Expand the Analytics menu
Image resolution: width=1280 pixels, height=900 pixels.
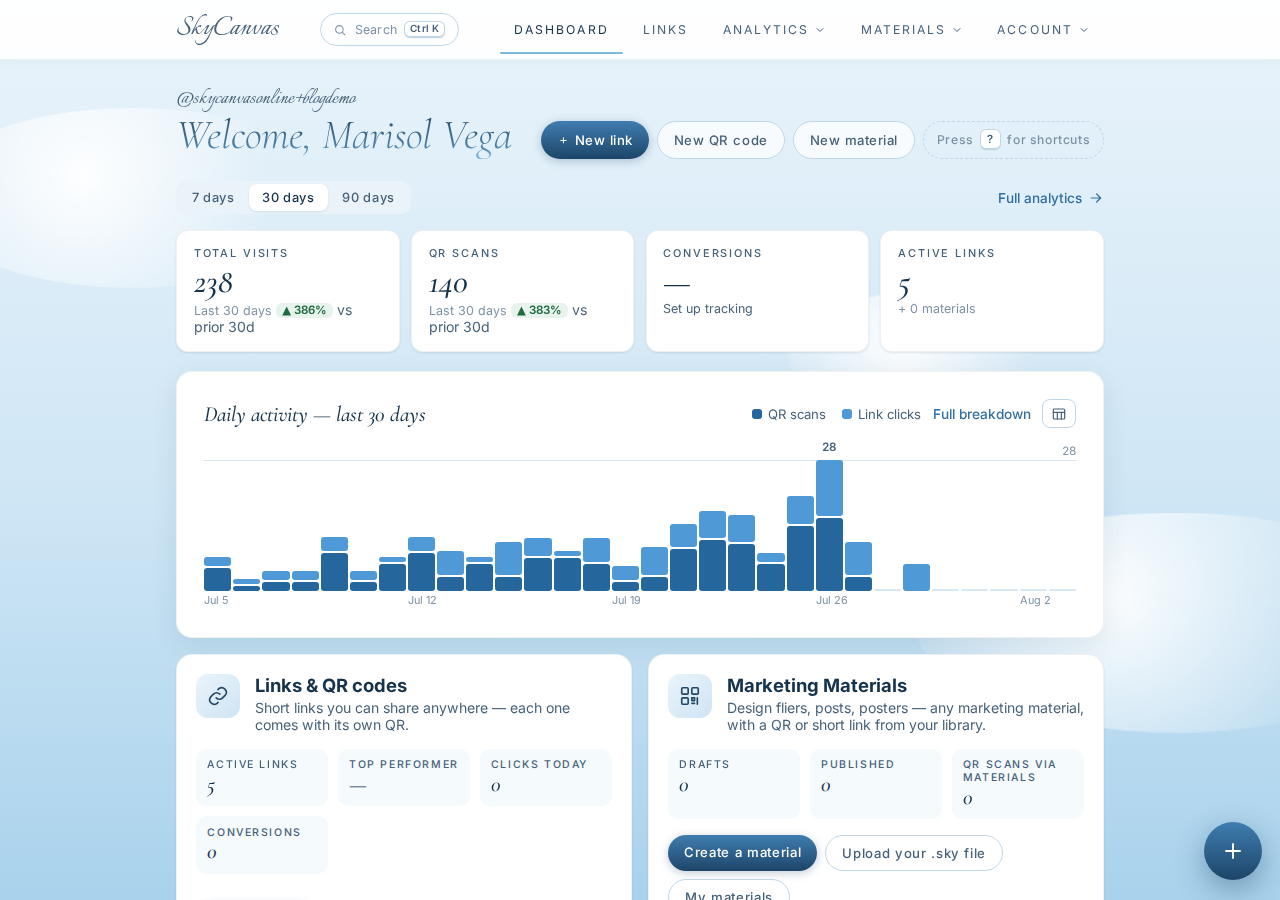point(774,30)
